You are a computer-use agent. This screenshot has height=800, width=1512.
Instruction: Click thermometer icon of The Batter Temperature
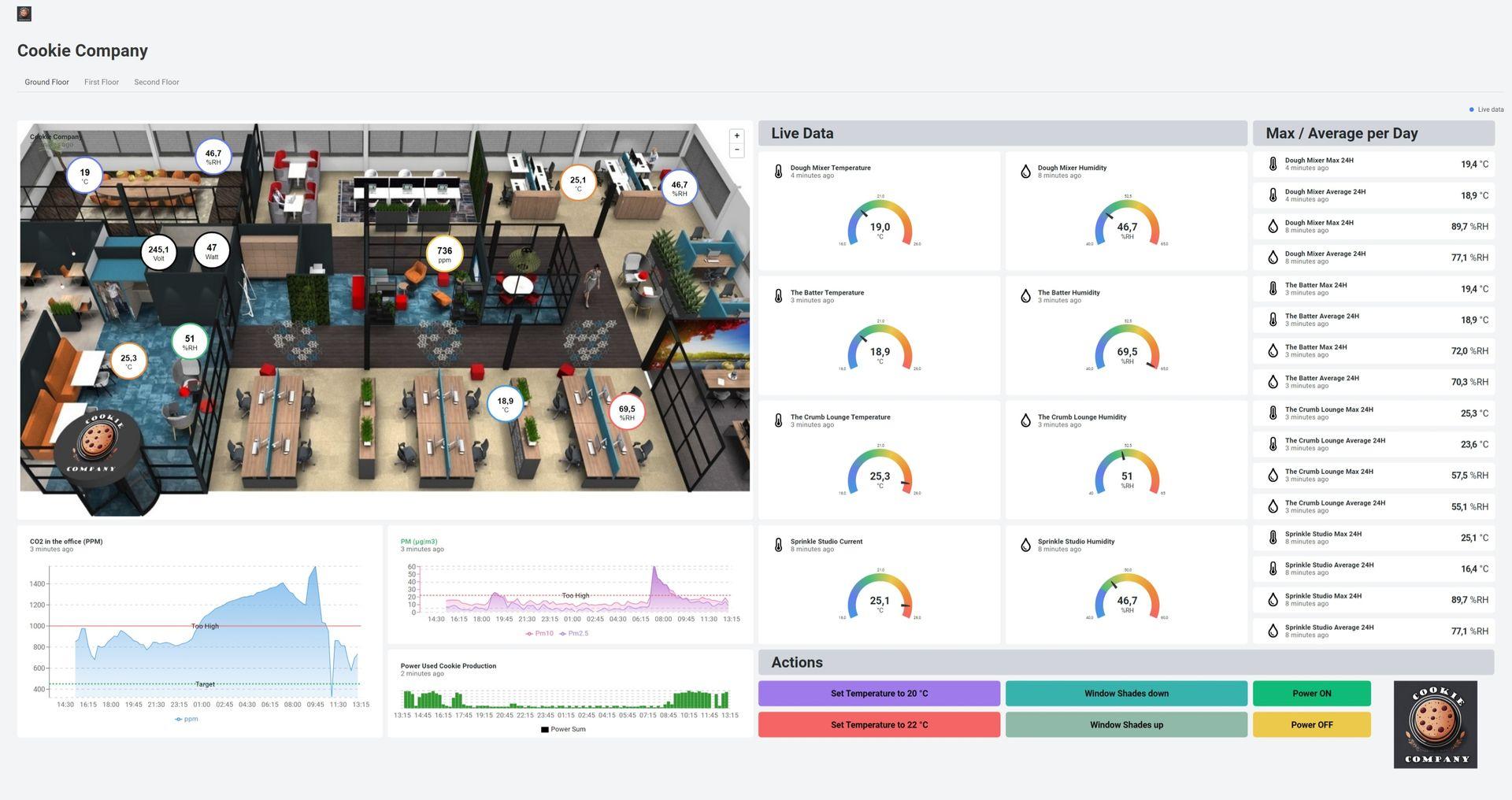pos(778,296)
